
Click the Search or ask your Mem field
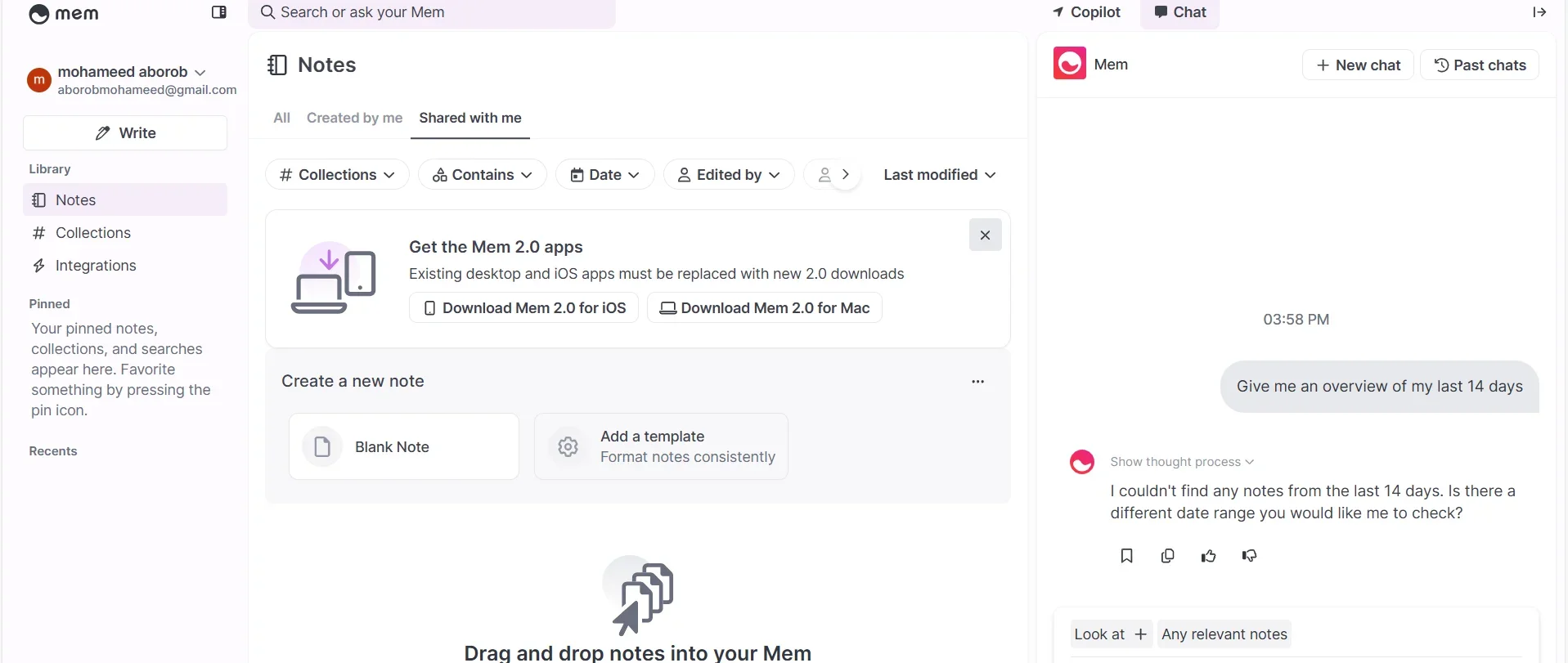tap(432, 12)
